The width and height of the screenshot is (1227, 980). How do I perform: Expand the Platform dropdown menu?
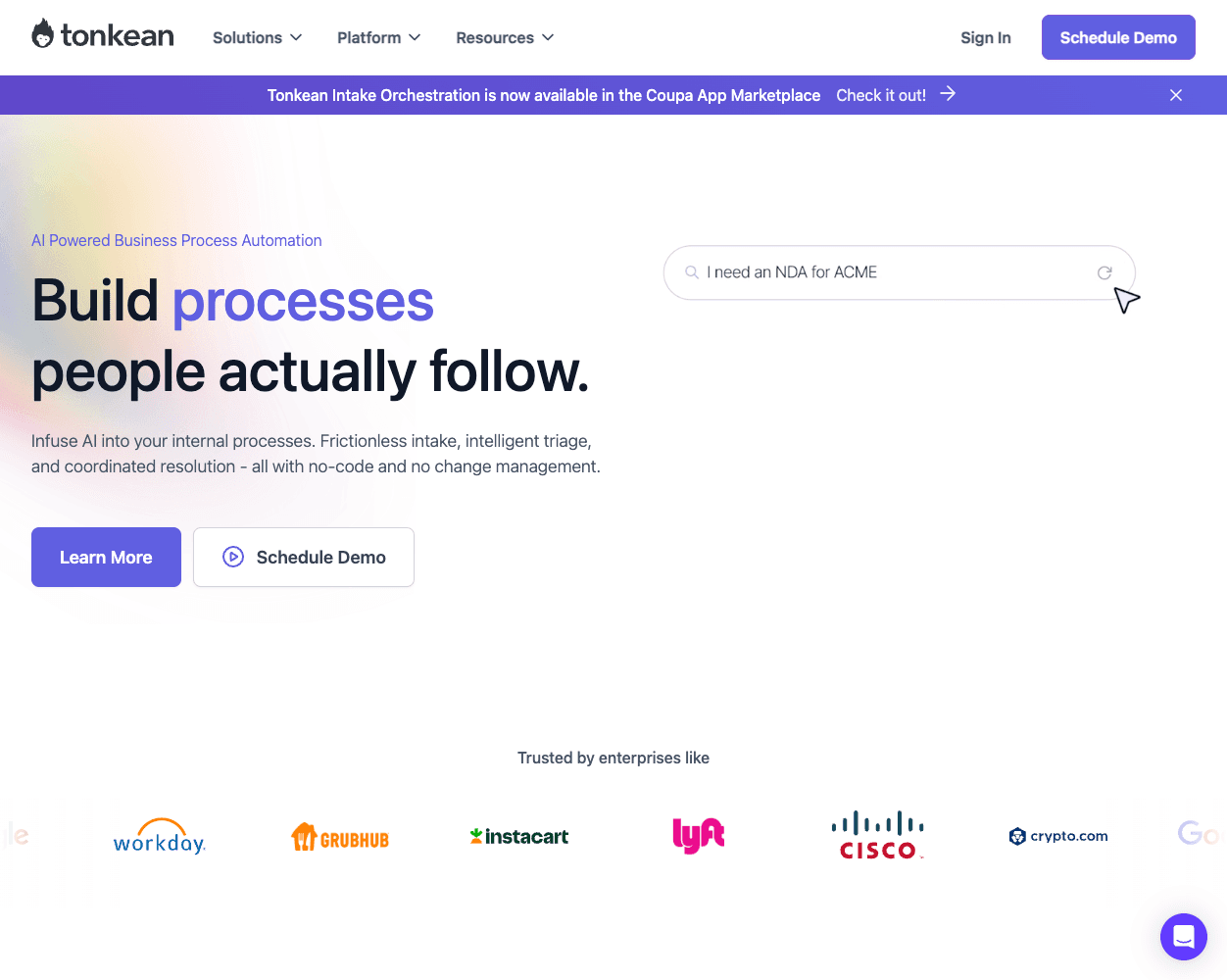click(378, 37)
